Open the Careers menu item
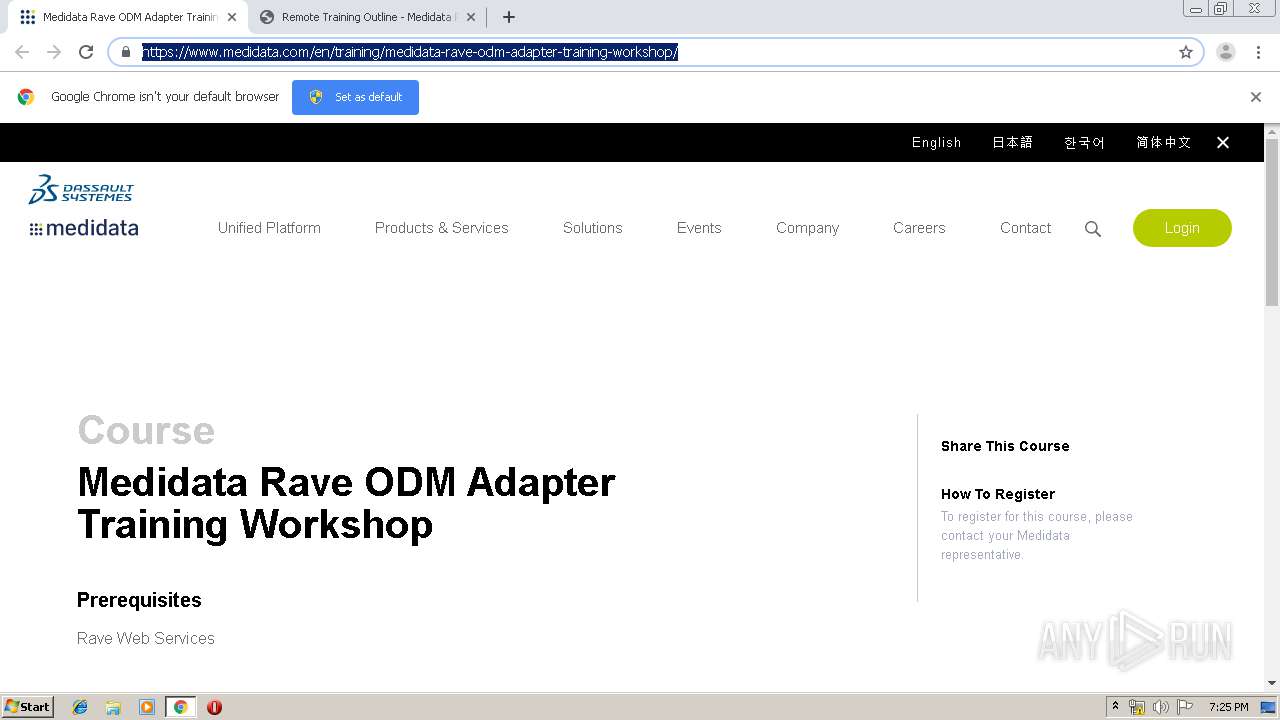 coord(919,228)
